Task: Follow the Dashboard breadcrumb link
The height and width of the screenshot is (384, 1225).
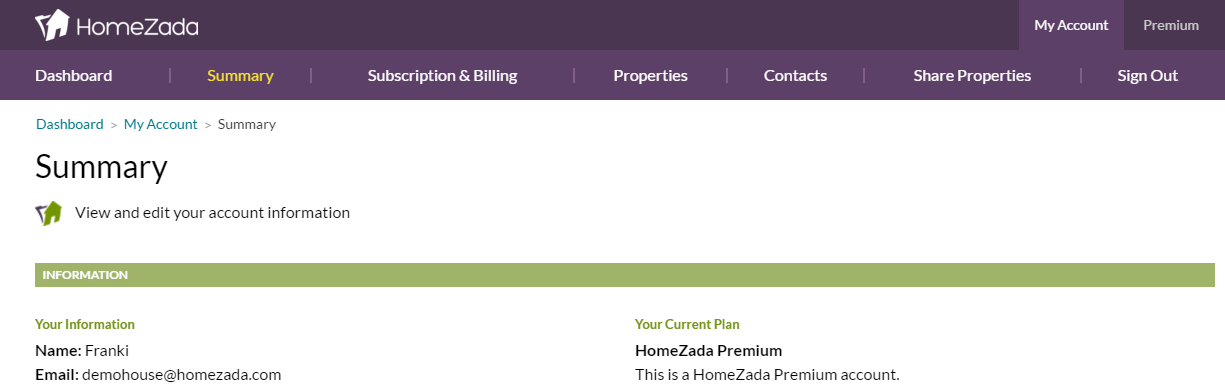Action: 70,124
